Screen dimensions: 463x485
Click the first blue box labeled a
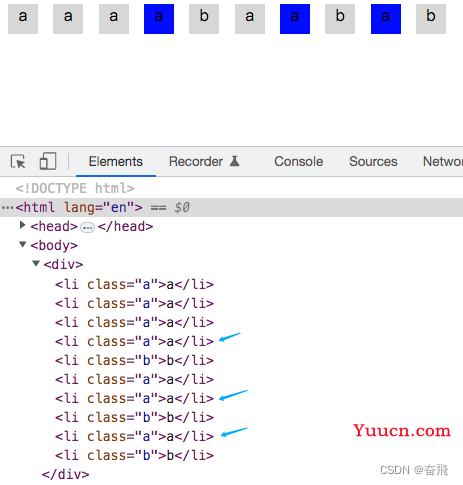159,19
